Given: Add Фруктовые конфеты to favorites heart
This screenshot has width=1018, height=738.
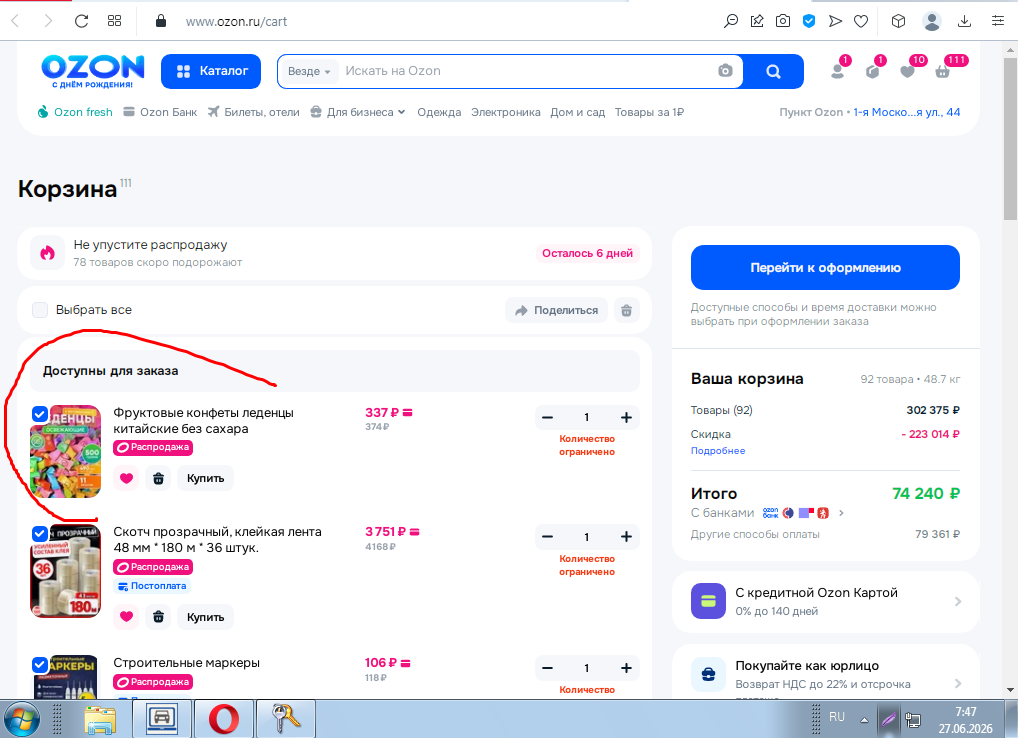Looking at the screenshot, I should coord(126,478).
